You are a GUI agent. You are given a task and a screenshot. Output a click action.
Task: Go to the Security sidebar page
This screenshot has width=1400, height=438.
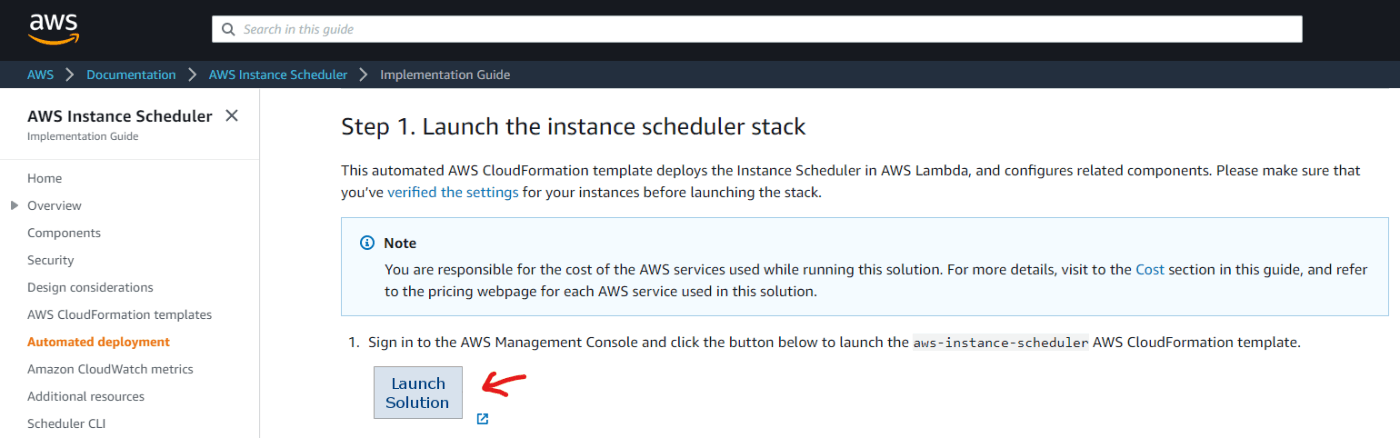click(51, 260)
